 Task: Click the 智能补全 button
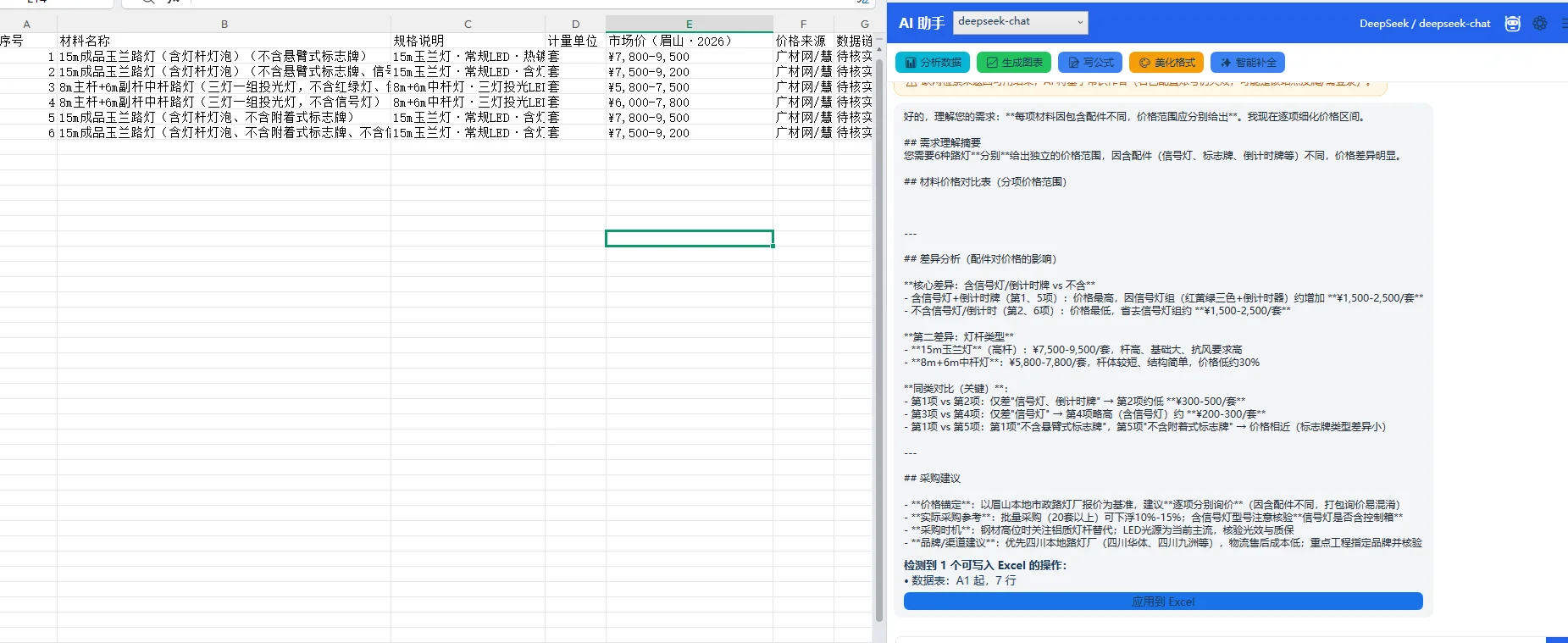tap(1248, 62)
